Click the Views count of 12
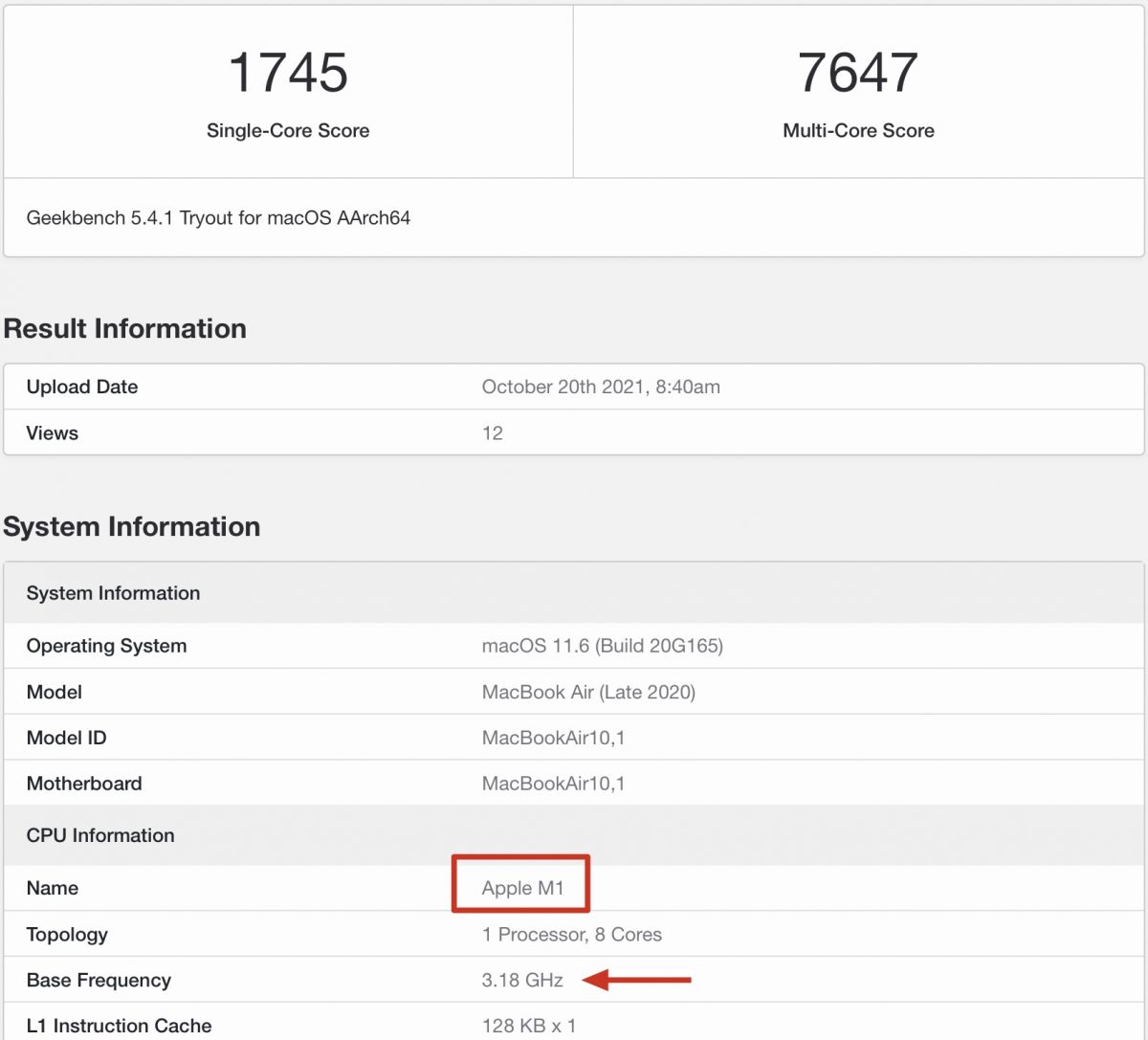 point(493,433)
